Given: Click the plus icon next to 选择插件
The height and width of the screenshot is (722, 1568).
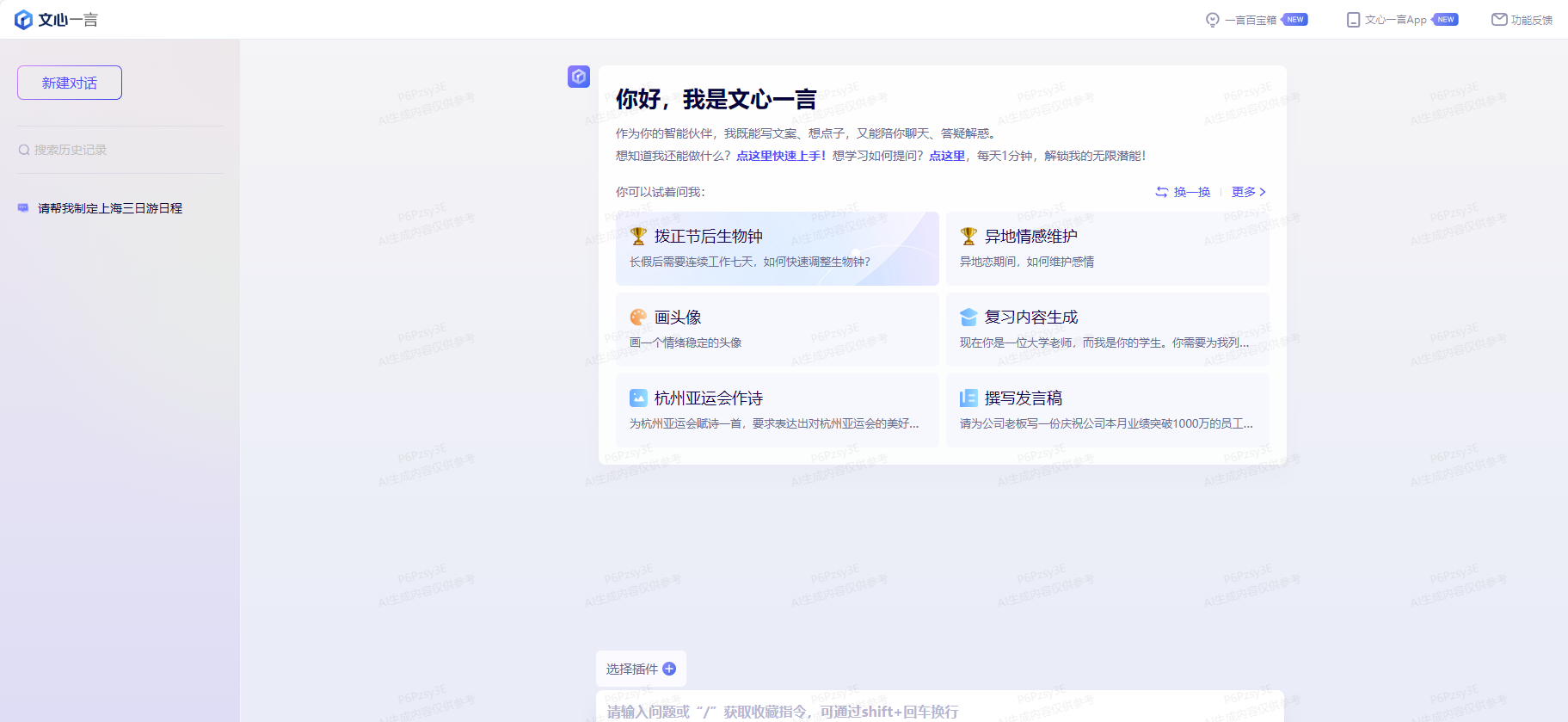Looking at the screenshot, I should click(x=669, y=669).
